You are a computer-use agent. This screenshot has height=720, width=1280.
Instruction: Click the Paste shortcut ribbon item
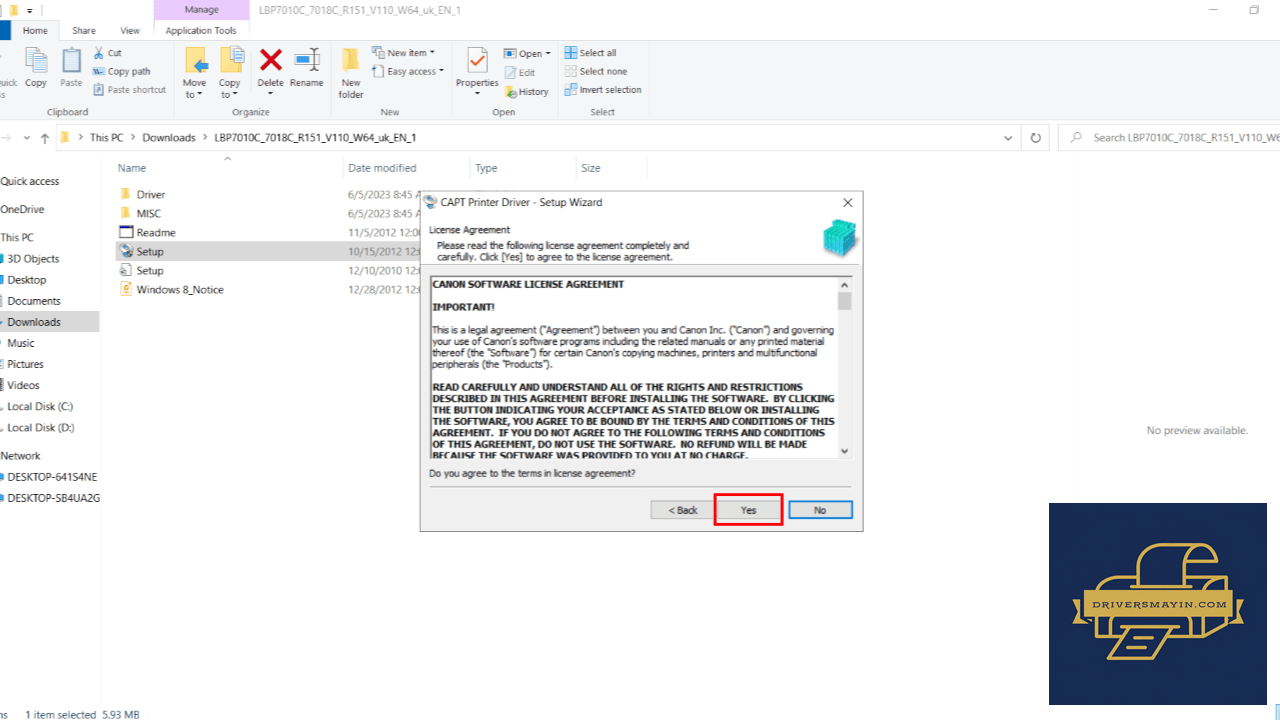[x=129, y=90]
